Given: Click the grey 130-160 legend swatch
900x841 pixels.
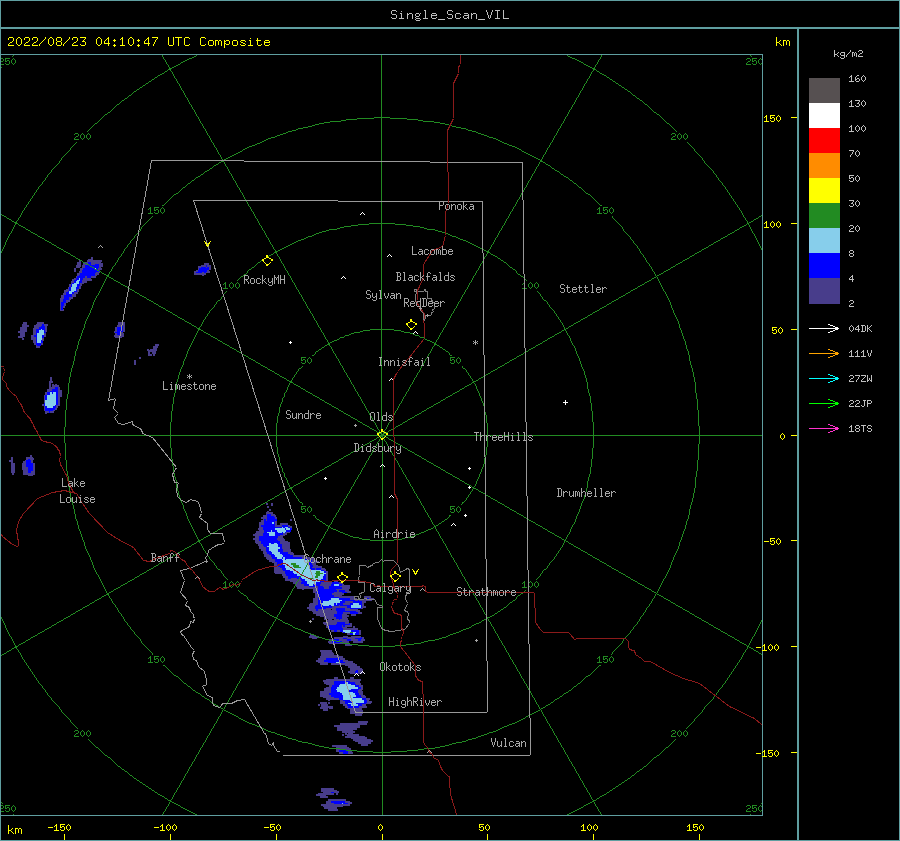Looking at the screenshot, I should [824, 91].
